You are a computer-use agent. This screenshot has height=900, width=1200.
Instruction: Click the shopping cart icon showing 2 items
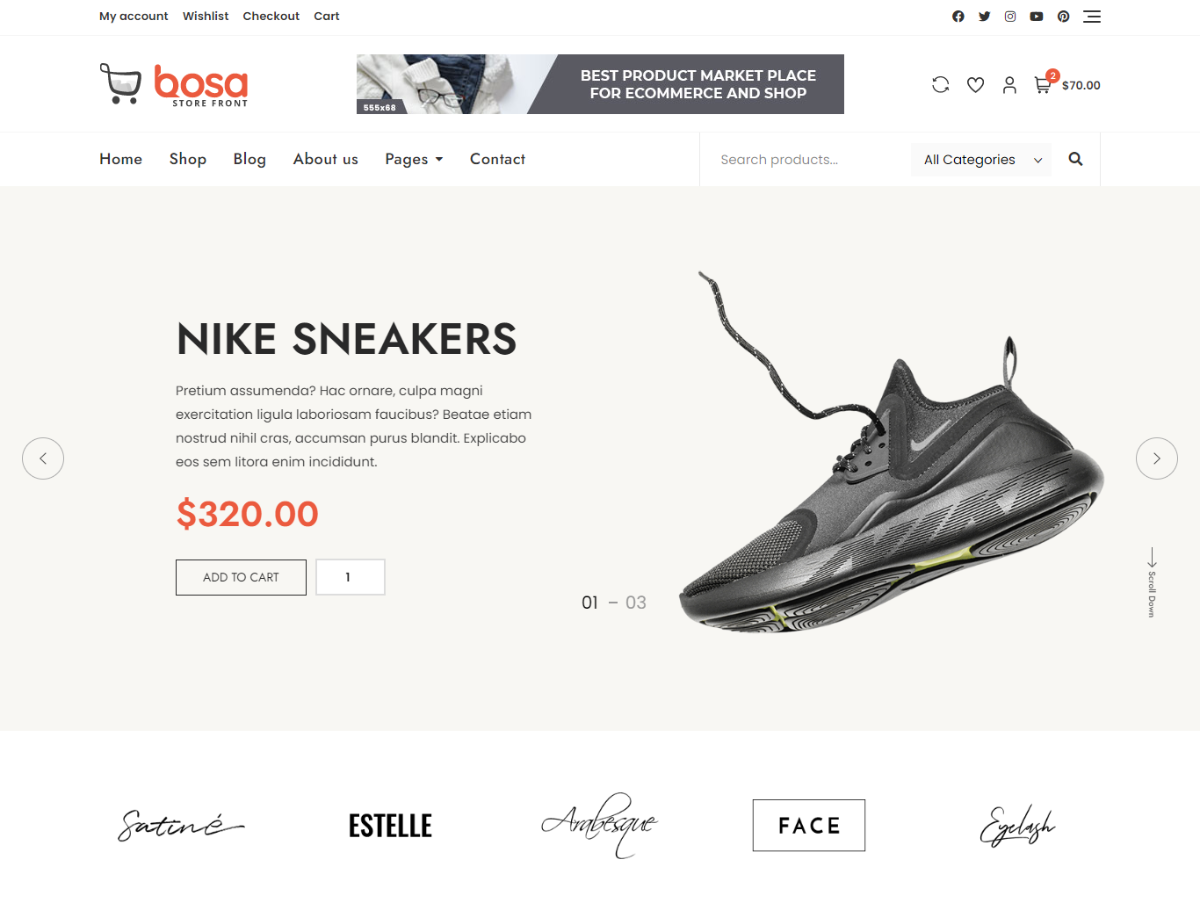(1041, 85)
